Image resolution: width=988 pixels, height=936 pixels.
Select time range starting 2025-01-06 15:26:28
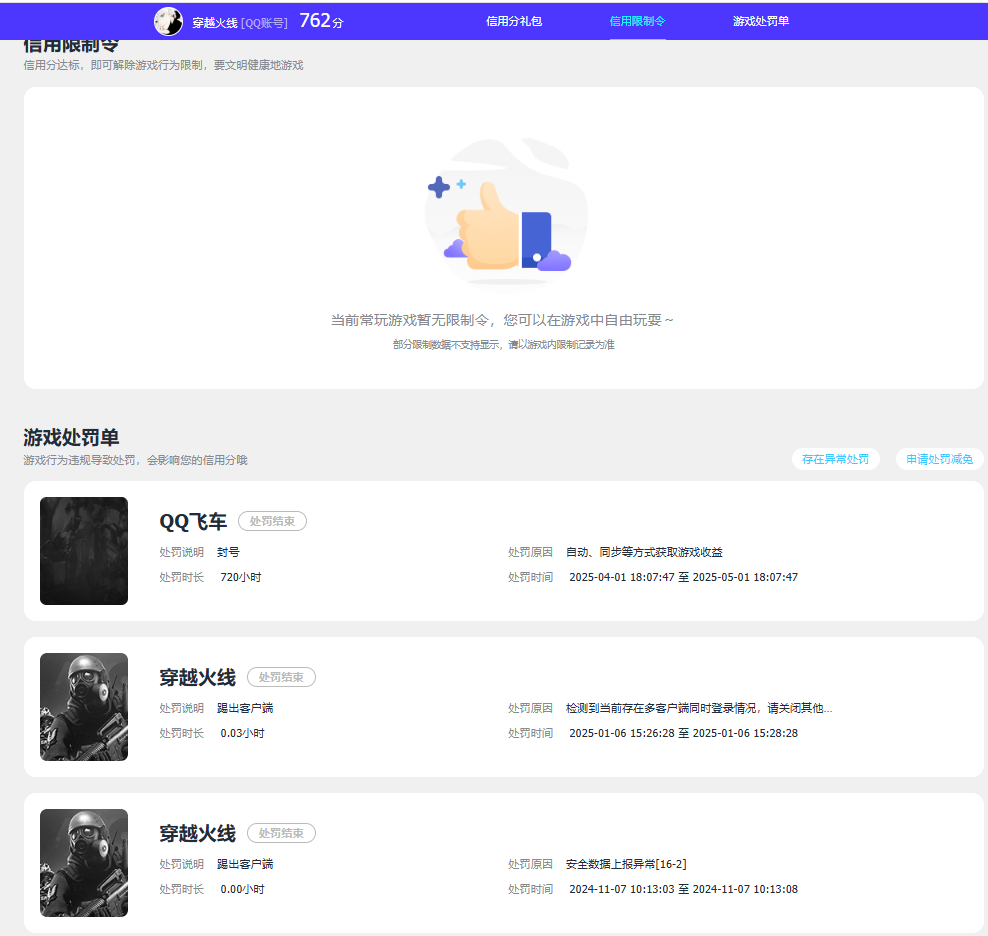coord(683,733)
